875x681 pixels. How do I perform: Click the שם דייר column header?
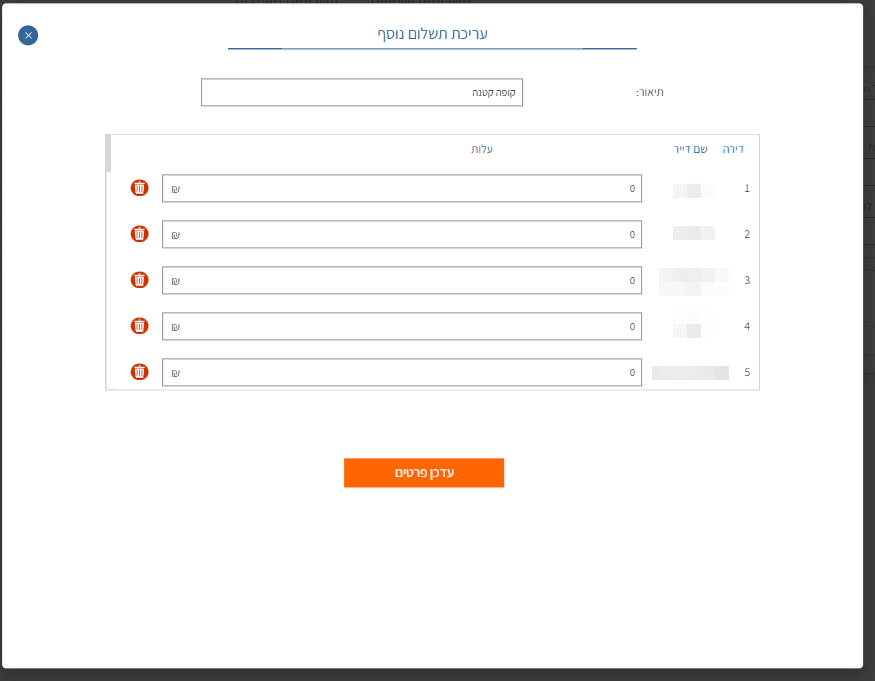(690, 149)
